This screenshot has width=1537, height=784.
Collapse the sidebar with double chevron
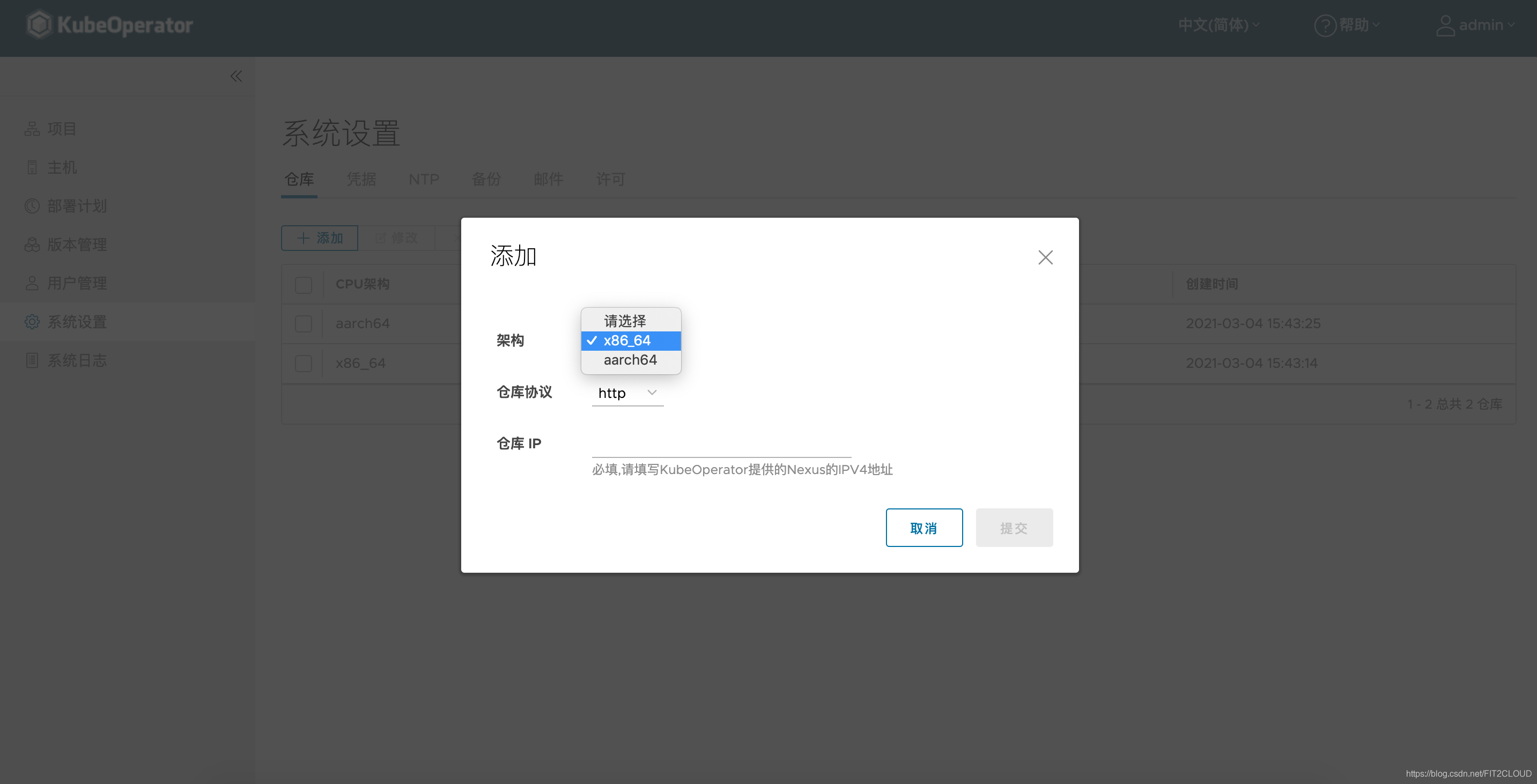(235, 76)
